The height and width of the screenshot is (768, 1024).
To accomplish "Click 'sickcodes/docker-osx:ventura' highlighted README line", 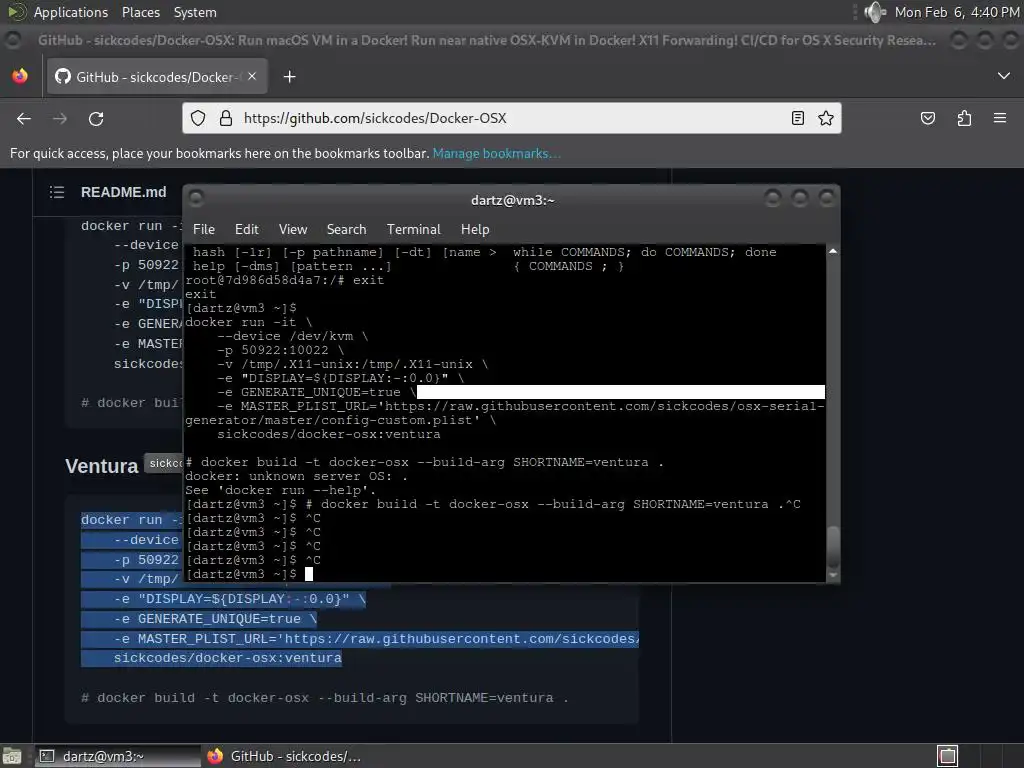I will [227, 658].
